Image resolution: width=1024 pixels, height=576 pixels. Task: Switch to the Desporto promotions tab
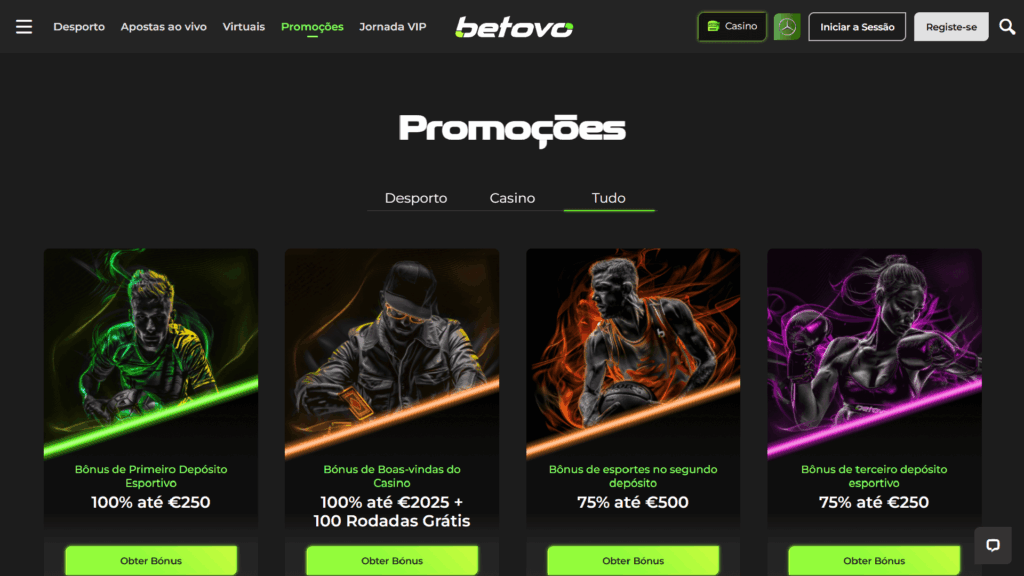click(x=415, y=198)
